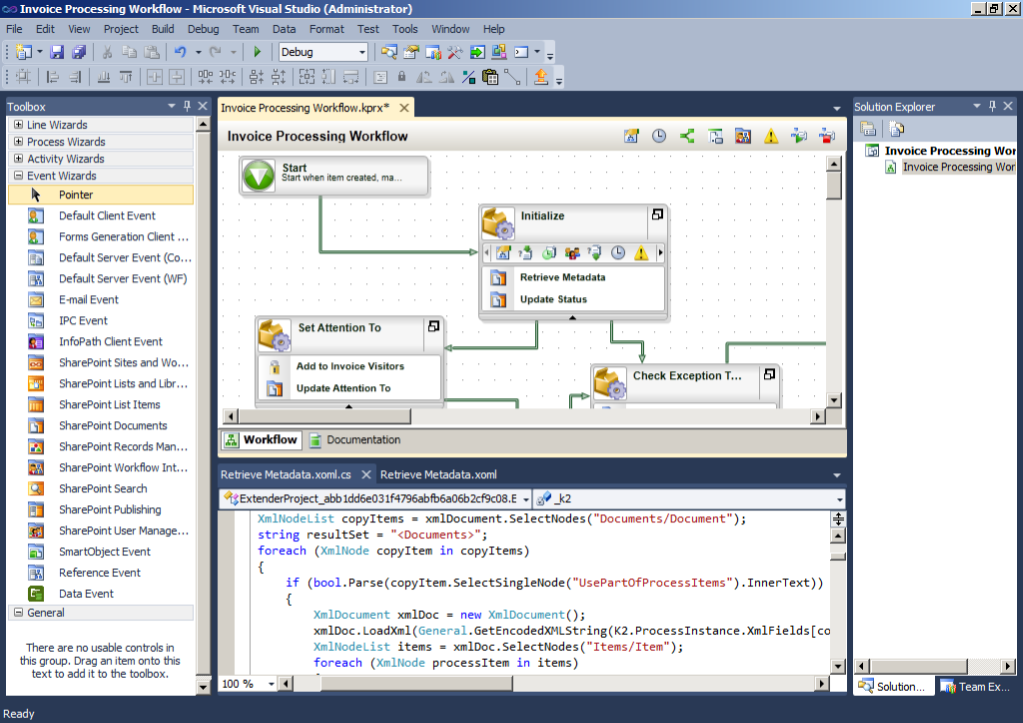Viewport: 1023px width, 723px height.
Task: Select the Pointer tool in Toolbox
Action: click(x=101, y=194)
